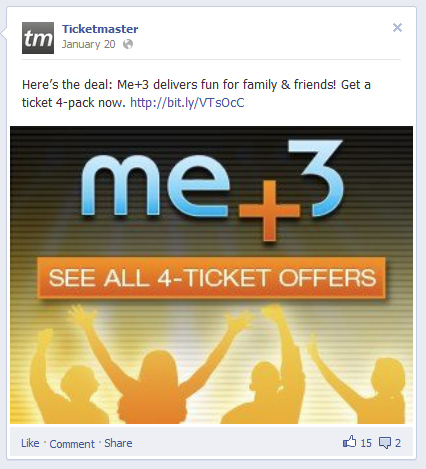This screenshot has height=469, width=426.
Task: View the 15 people who liked
Action: point(366,443)
